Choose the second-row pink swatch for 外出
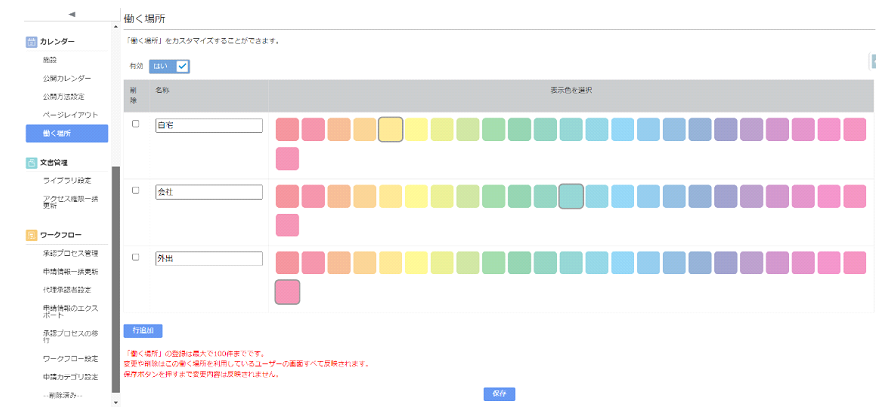The width and height of the screenshot is (879, 410). pyautogui.click(x=287, y=292)
